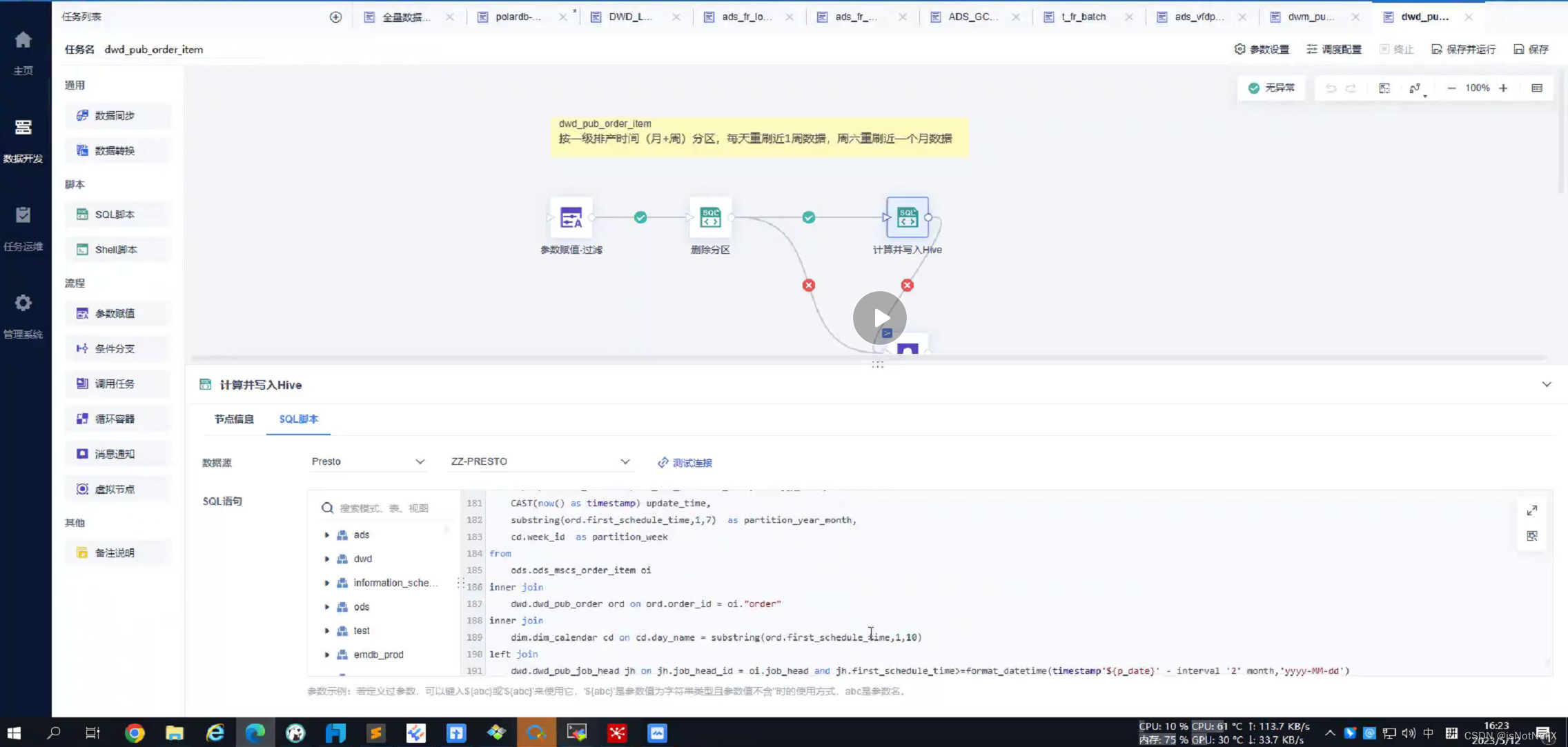Open 数据开发 in the left sidebar
Viewport: 1568px width, 747px height.
pos(23,141)
